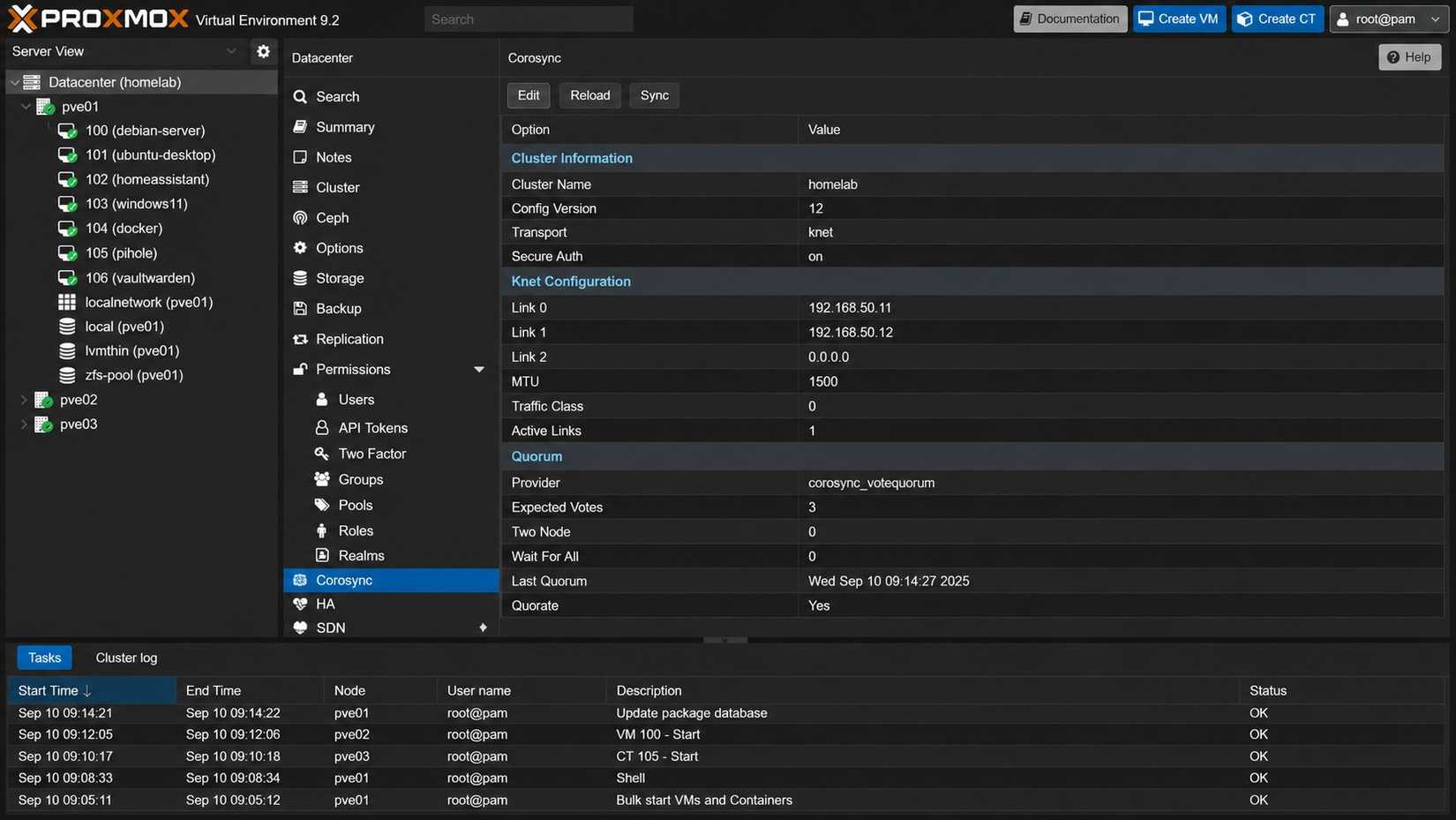
Task: Click the Cluster icon in Datacenter menu
Action: coord(300,187)
